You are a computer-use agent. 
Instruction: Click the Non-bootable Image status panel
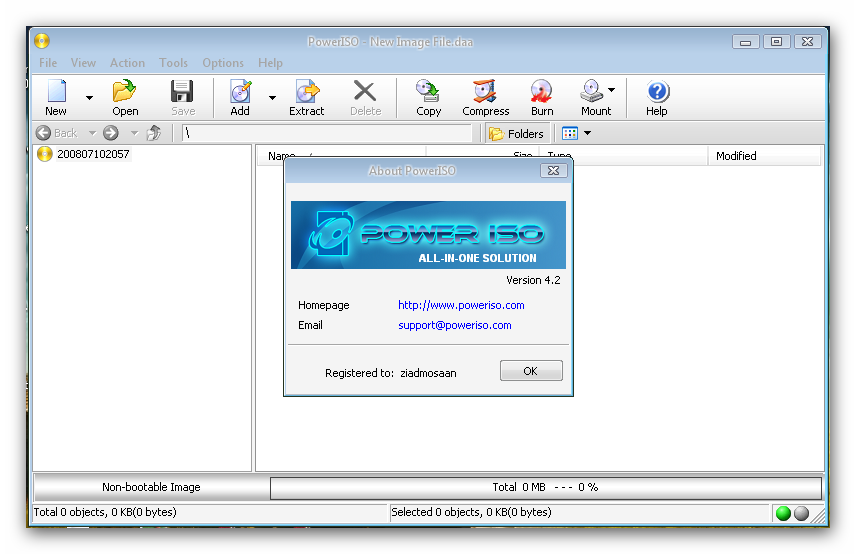coord(151,487)
